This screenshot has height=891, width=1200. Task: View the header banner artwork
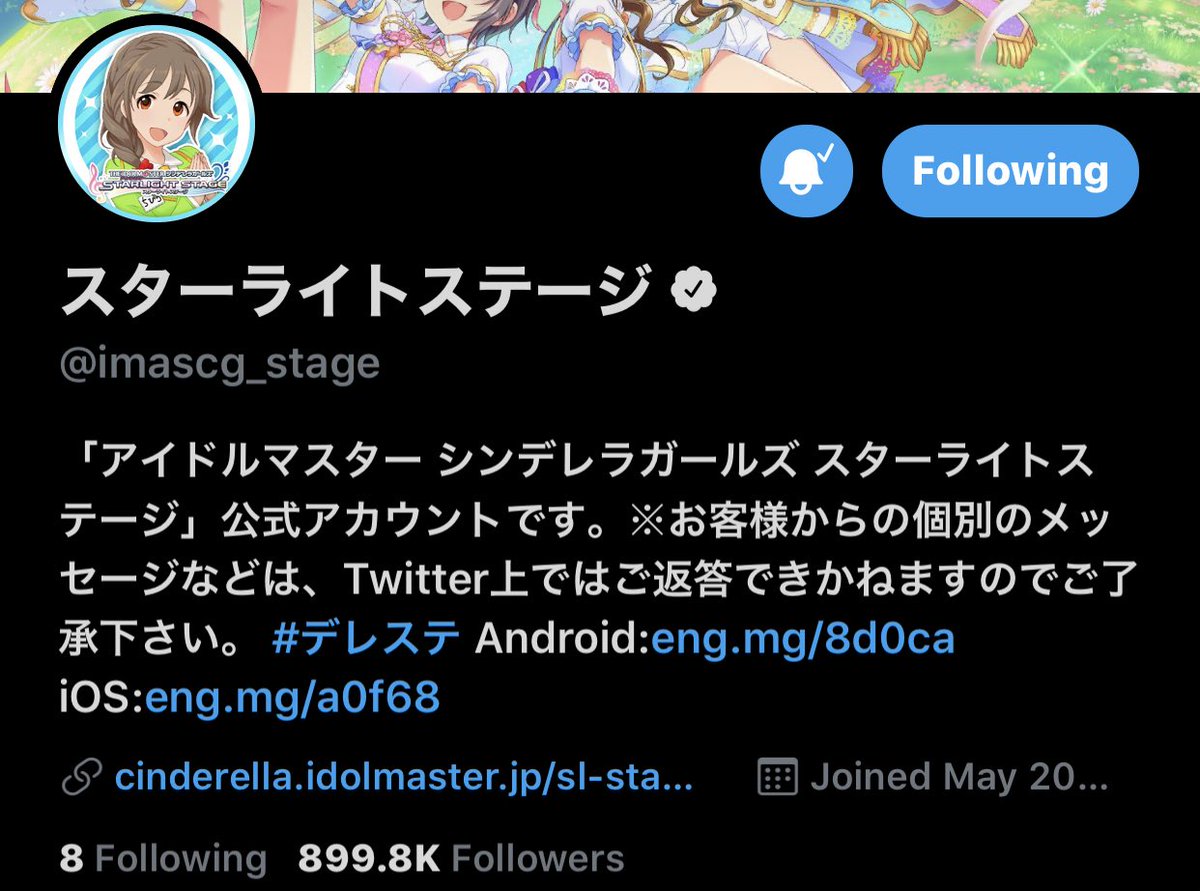(600, 46)
